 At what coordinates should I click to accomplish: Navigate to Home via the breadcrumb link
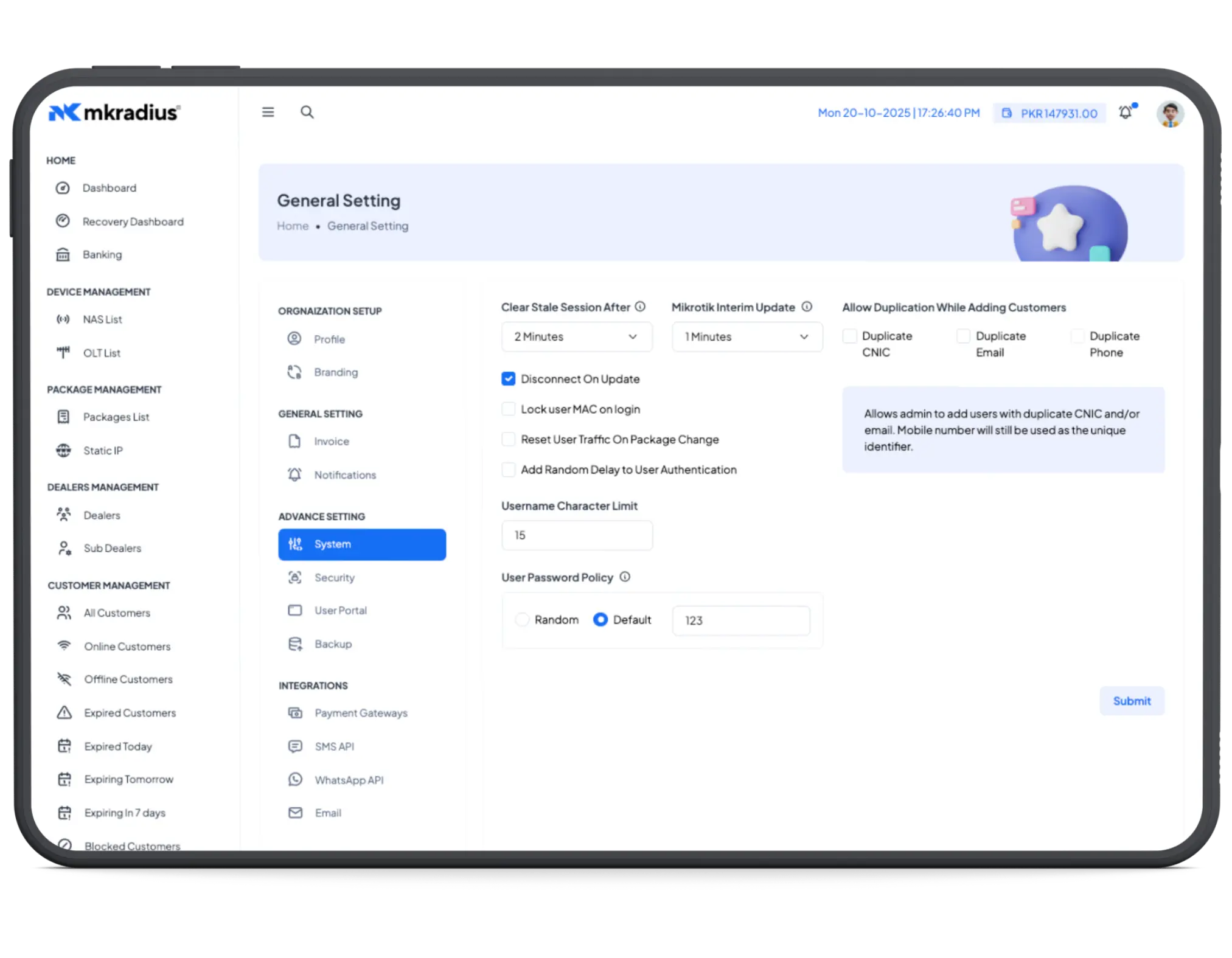[x=293, y=226]
